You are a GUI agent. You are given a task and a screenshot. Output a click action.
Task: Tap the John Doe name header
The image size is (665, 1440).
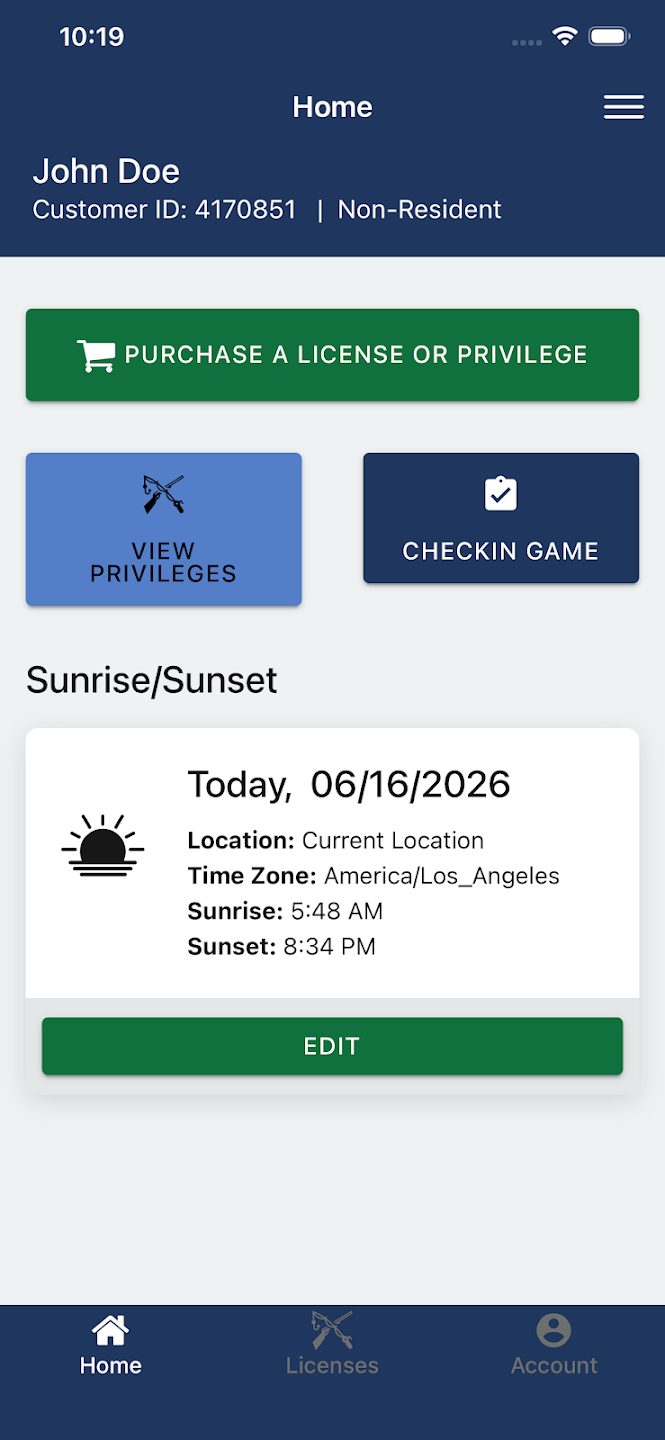(106, 171)
